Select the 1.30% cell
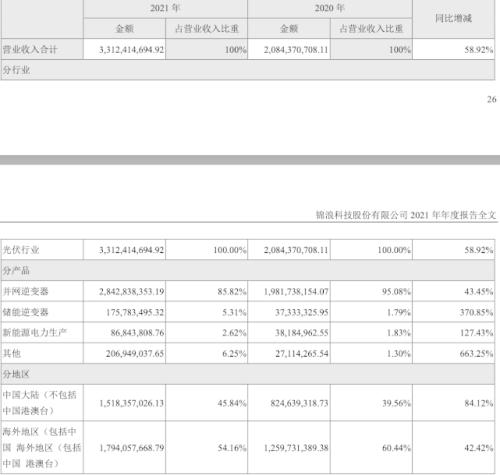 [399, 353]
